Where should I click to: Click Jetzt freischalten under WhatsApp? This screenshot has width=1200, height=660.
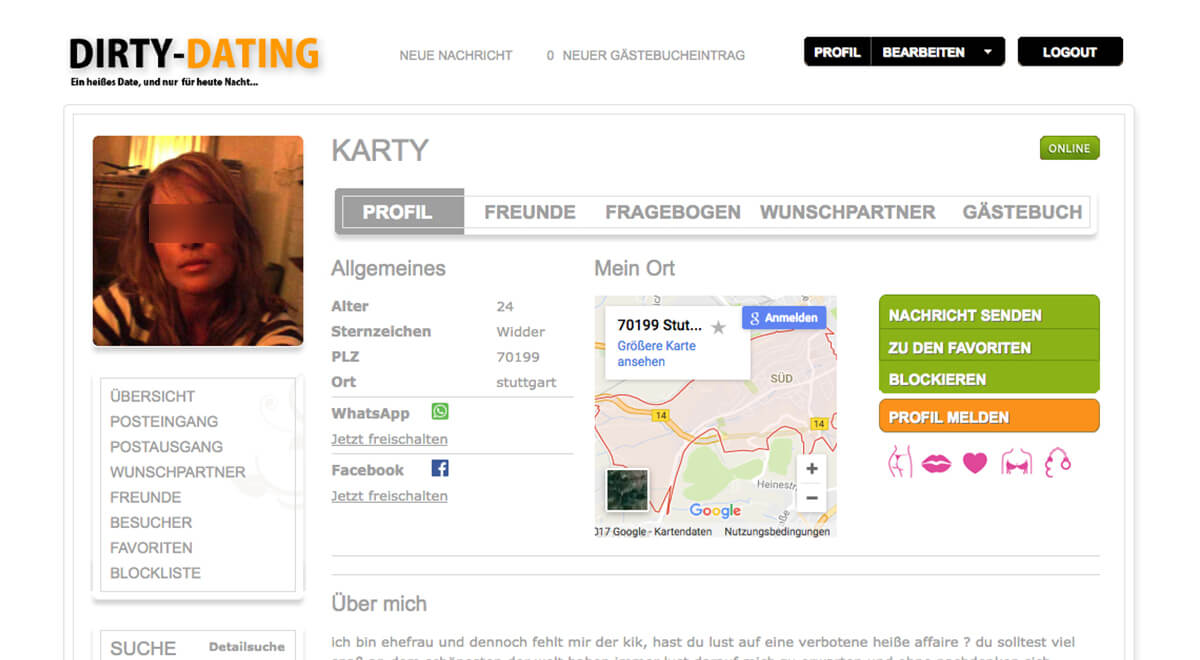pos(389,439)
